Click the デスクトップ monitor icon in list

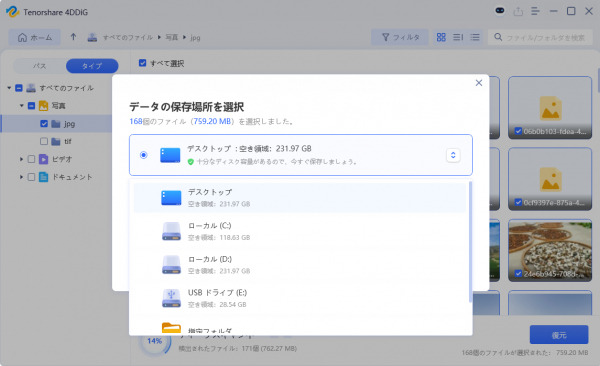pyautogui.click(x=171, y=198)
